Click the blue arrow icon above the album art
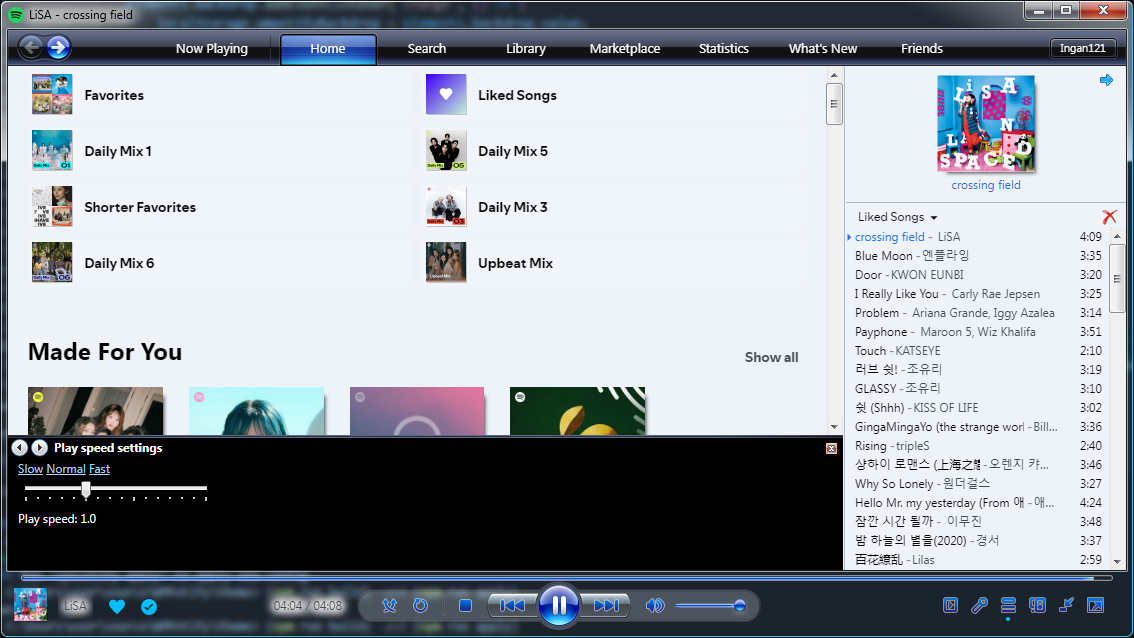Screen dimensions: 1134x638 pyautogui.click(x=1106, y=80)
